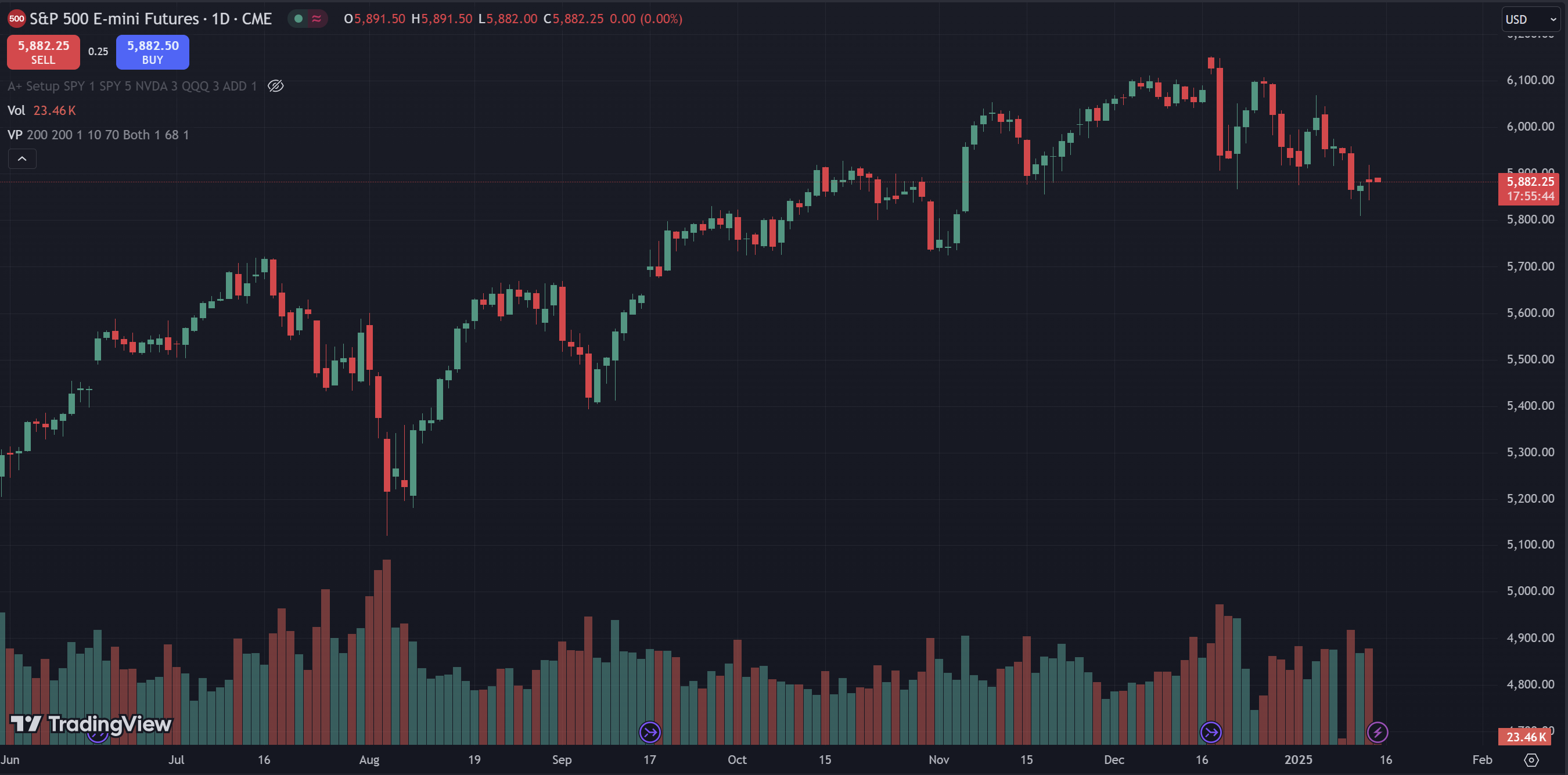Toggle visibility of the A+ Setup indicator
Viewport: 1568px width, 775px height.
pos(276,86)
